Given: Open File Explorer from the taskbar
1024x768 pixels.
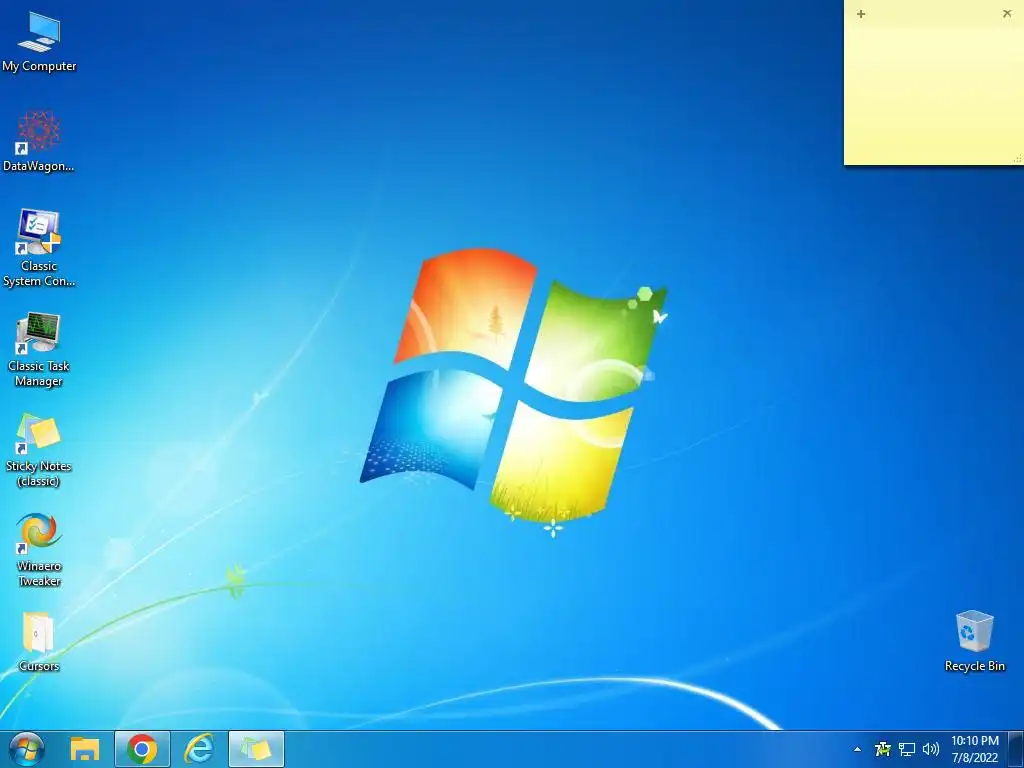Looking at the screenshot, I should pyautogui.click(x=85, y=749).
